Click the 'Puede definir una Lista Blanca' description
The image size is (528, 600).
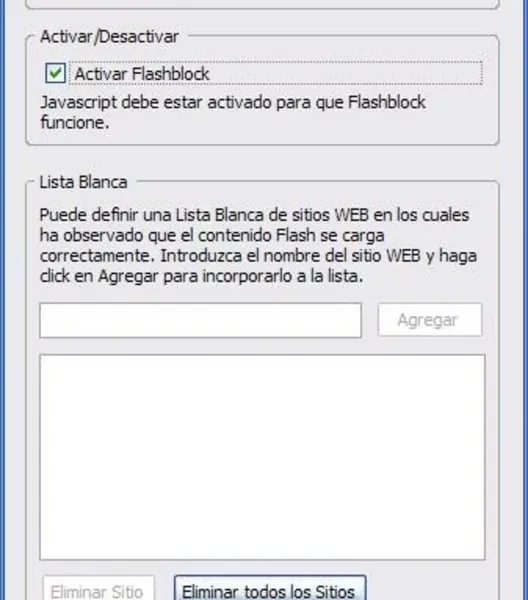pyautogui.click(x=258, y=245)
